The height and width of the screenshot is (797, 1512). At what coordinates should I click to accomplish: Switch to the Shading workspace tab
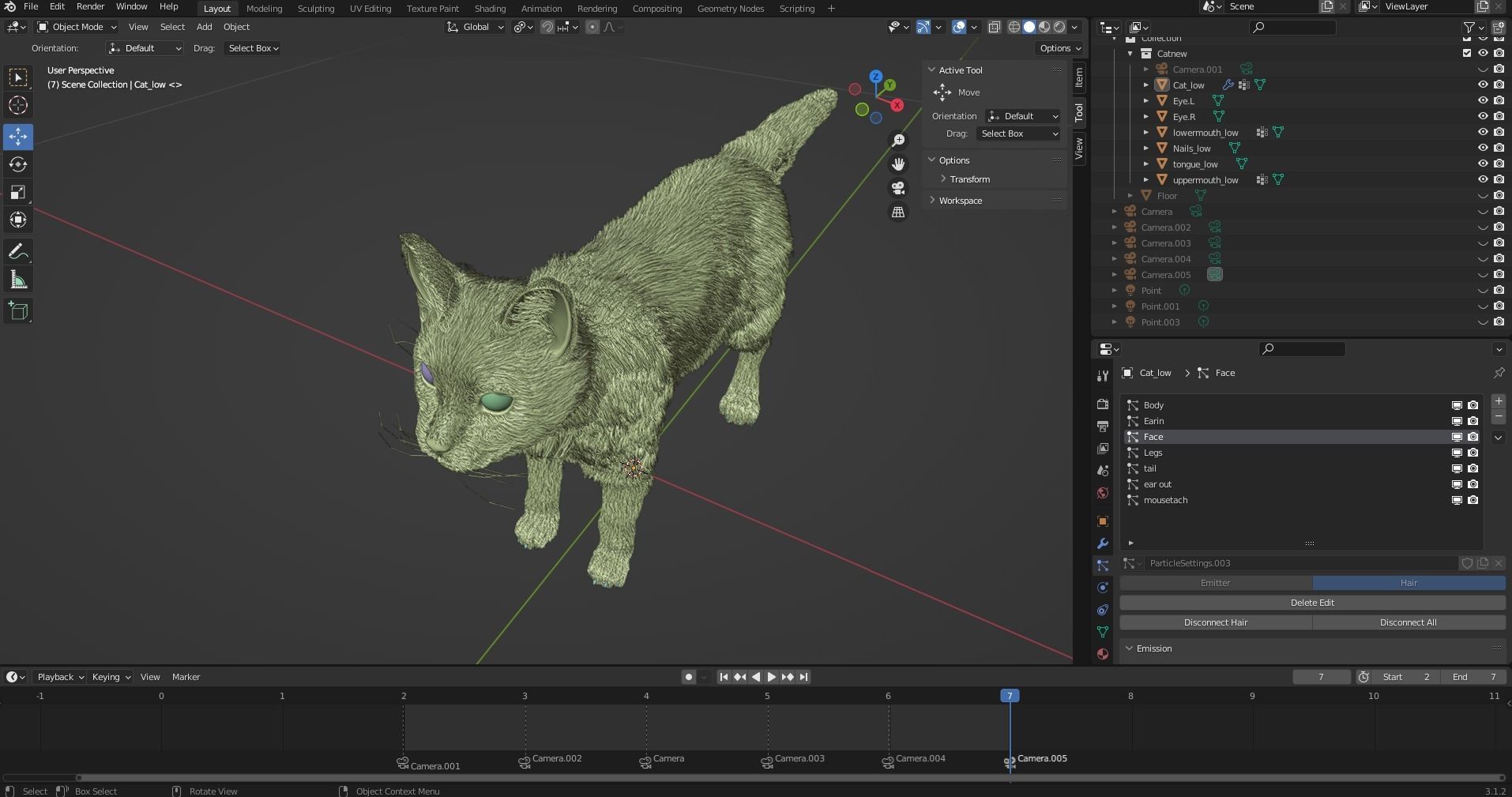pyautogui.click(x=490, y=9)
